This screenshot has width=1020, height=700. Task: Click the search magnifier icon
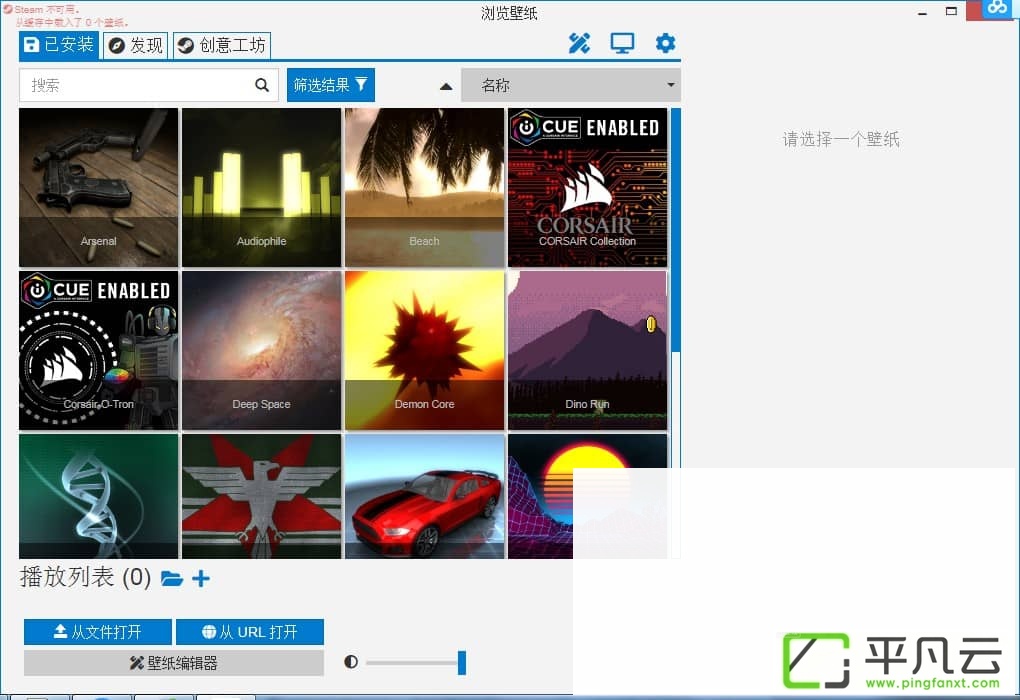[262, 85]
